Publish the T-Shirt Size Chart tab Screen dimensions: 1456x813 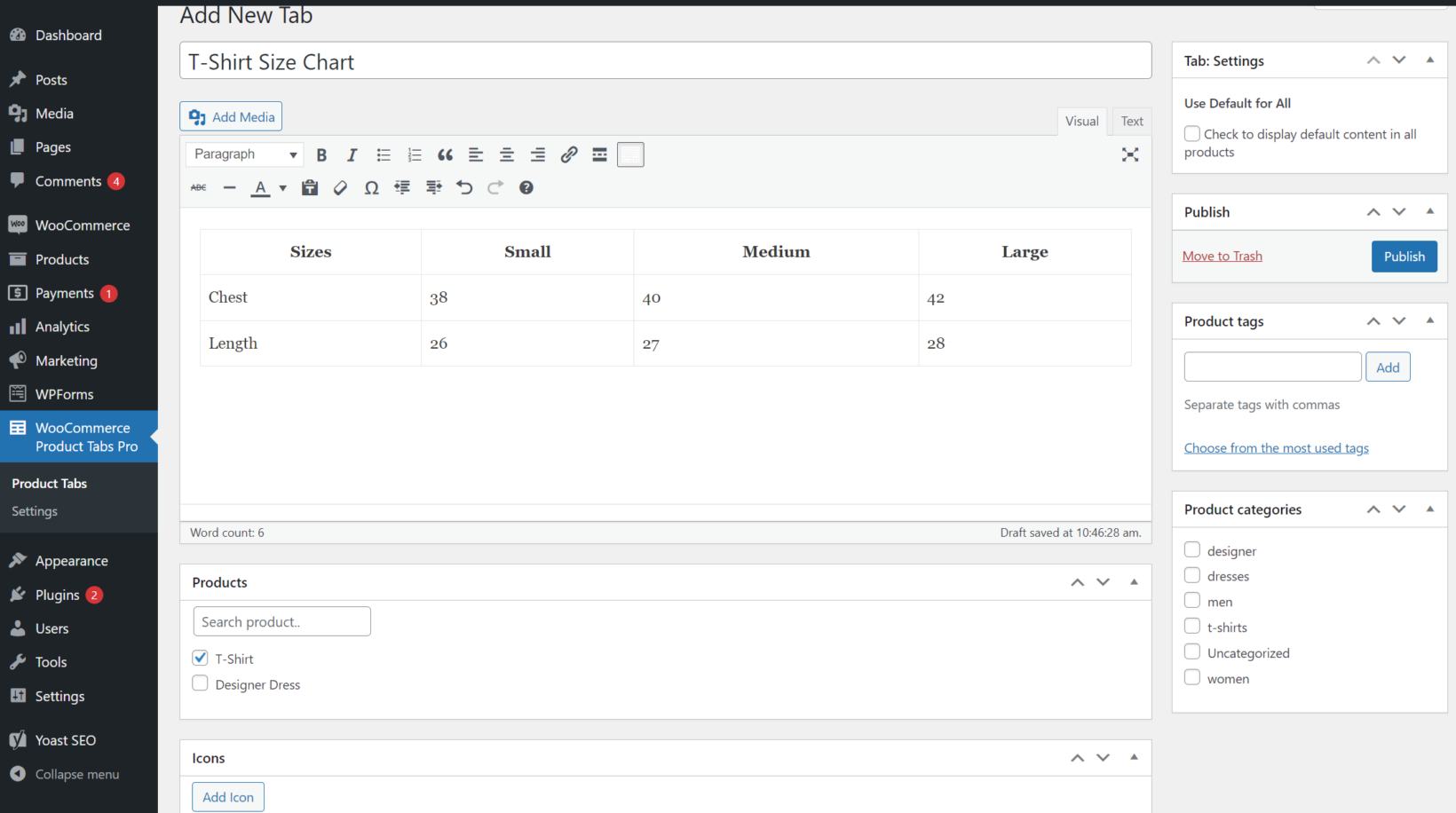[x=1404, y=256]
